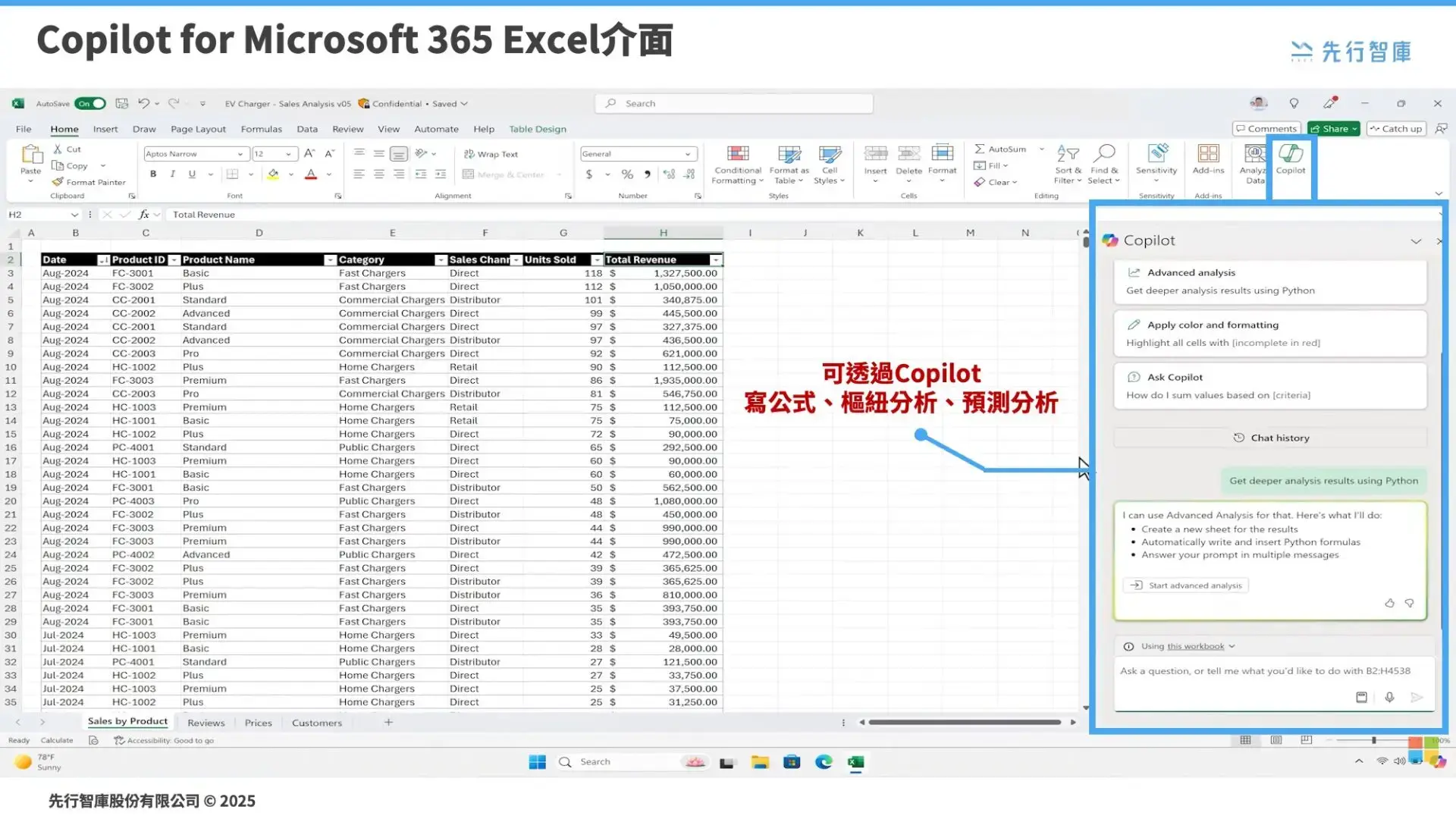Image resolution: width=1456 pixels, height=819 pixels.
Task: Open the font name dropdown
Action: [x=240, y=154]
